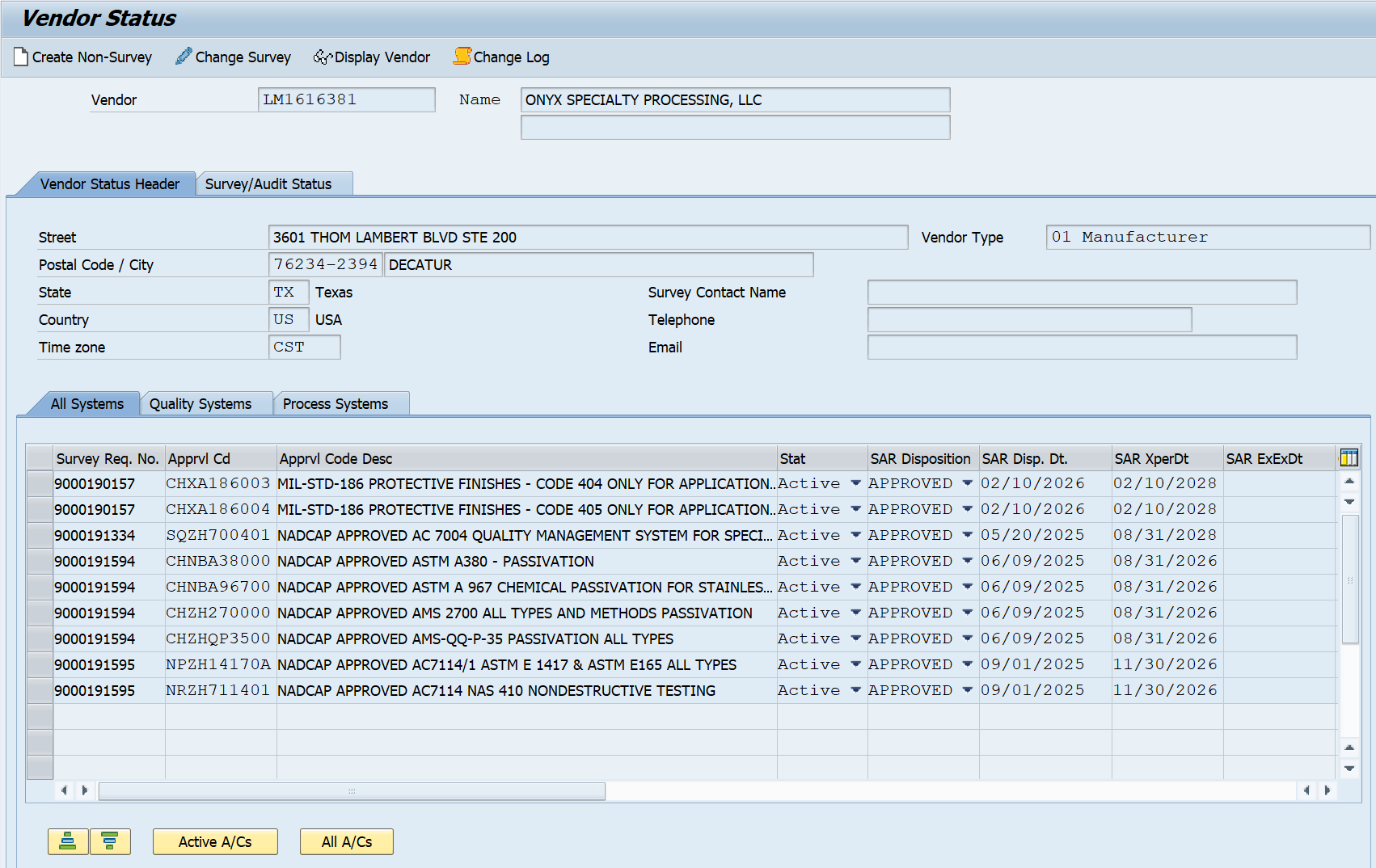Click the Survey Contact Name field
The height and width of the screenshot is (868, 1376).
coord(1081,293)
